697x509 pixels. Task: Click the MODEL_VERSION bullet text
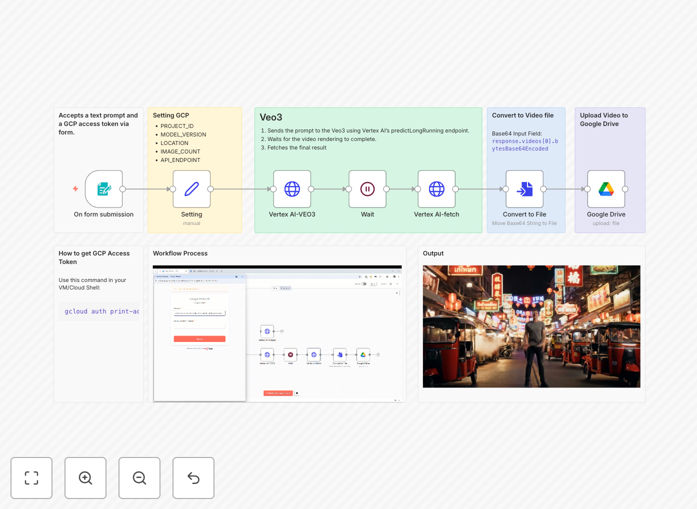pyautogui.click(x=183, y=135)
